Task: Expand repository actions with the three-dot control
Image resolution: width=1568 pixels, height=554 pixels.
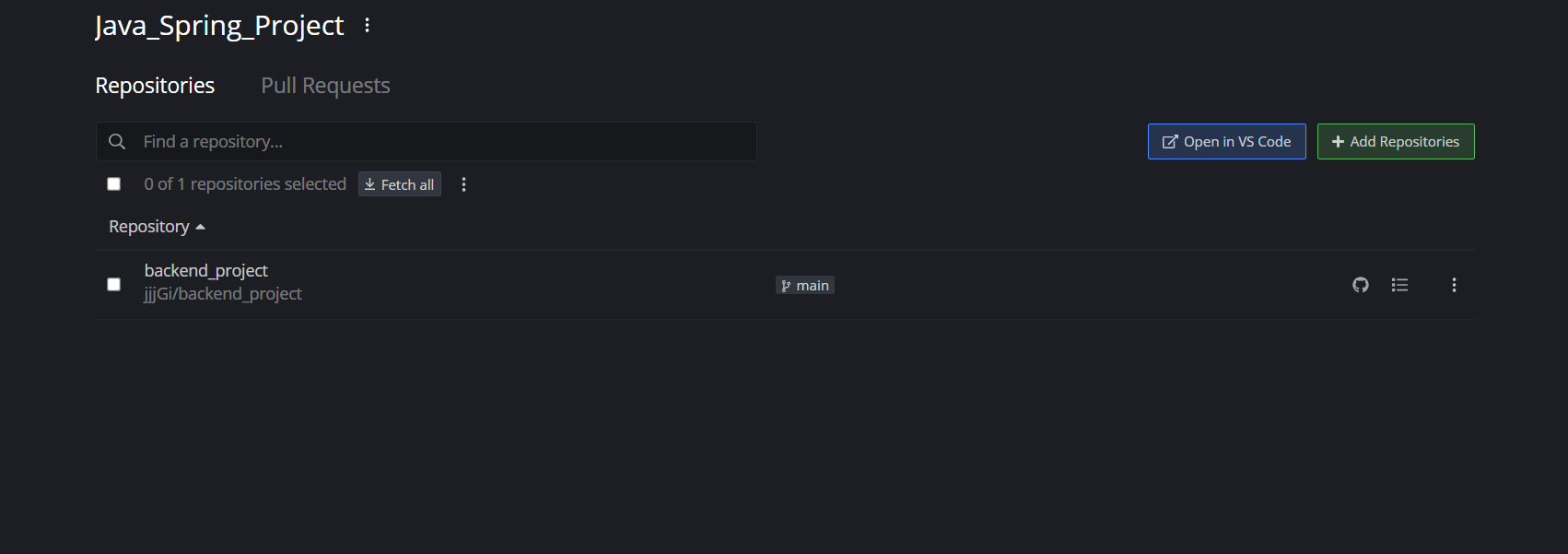Action: point(1454,285)
